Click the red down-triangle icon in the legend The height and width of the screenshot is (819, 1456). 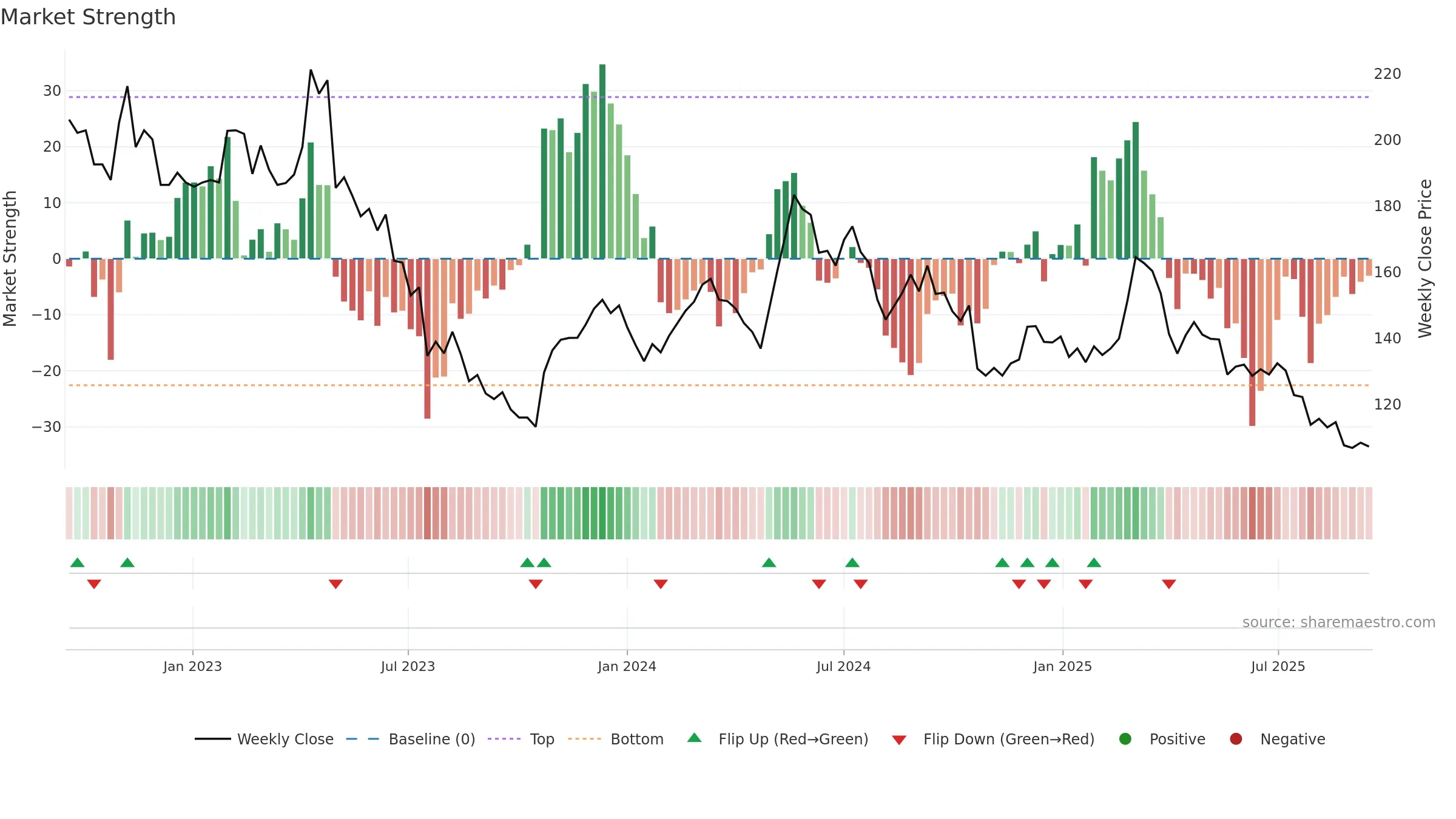tap(899, 740)
